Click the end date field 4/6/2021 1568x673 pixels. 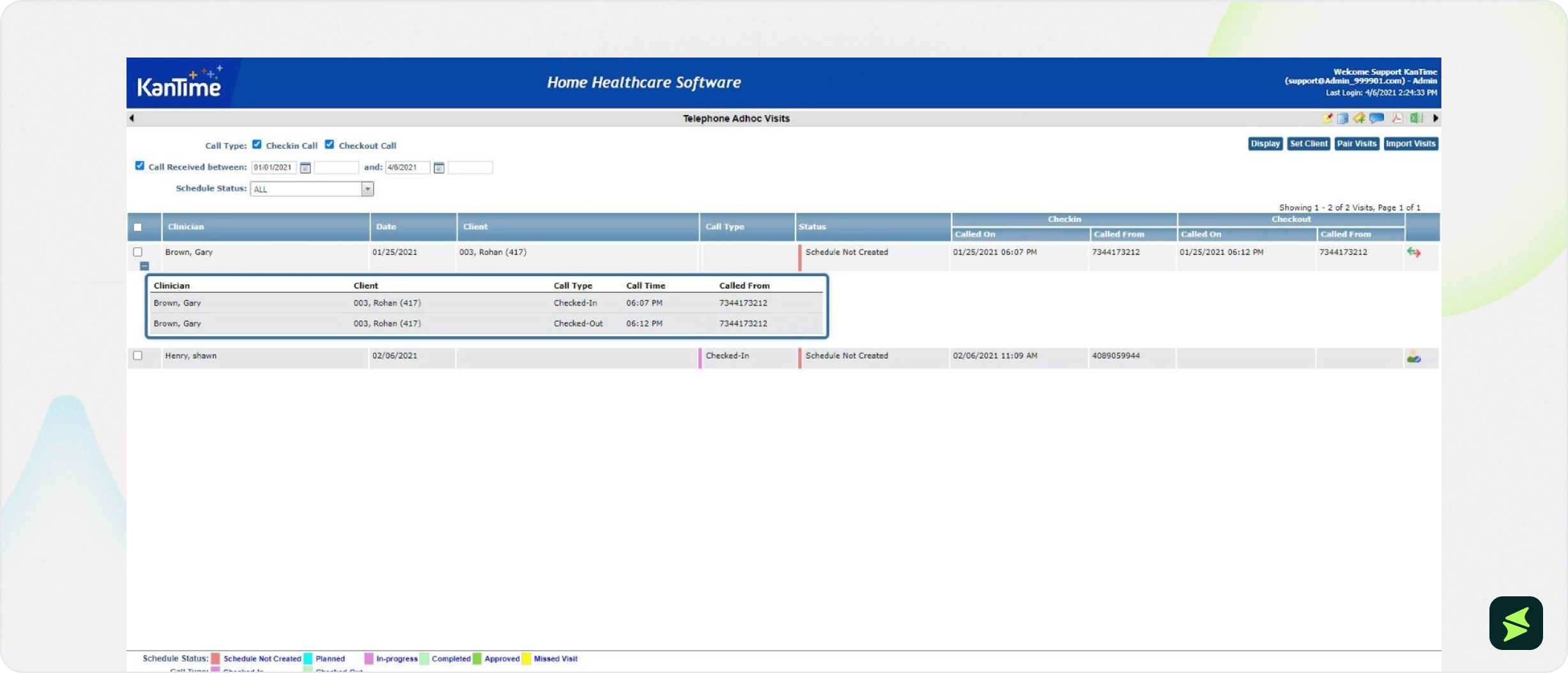coord(408,167)
